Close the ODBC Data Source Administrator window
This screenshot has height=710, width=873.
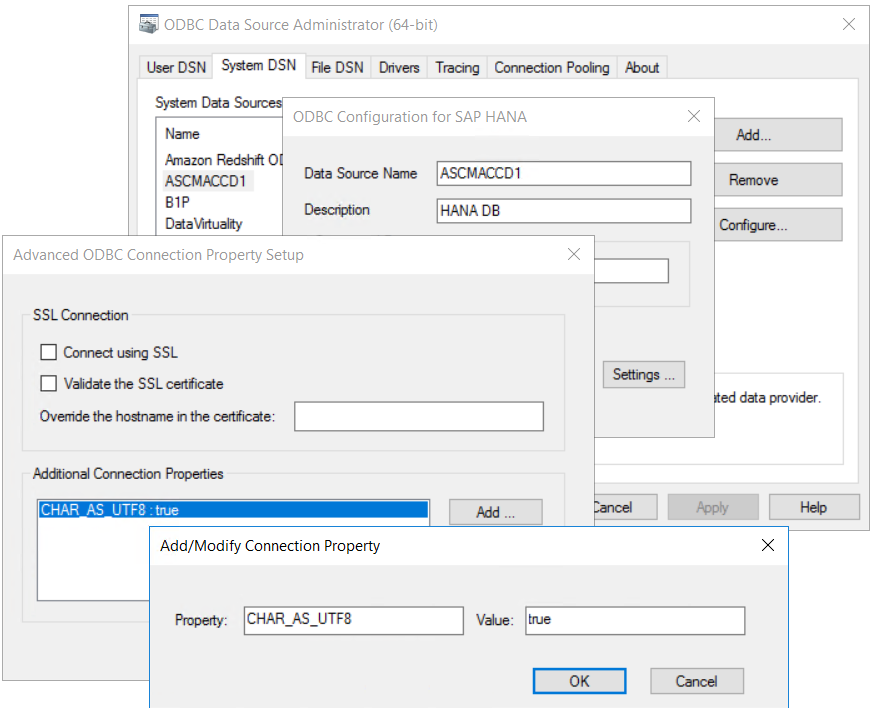849,24
